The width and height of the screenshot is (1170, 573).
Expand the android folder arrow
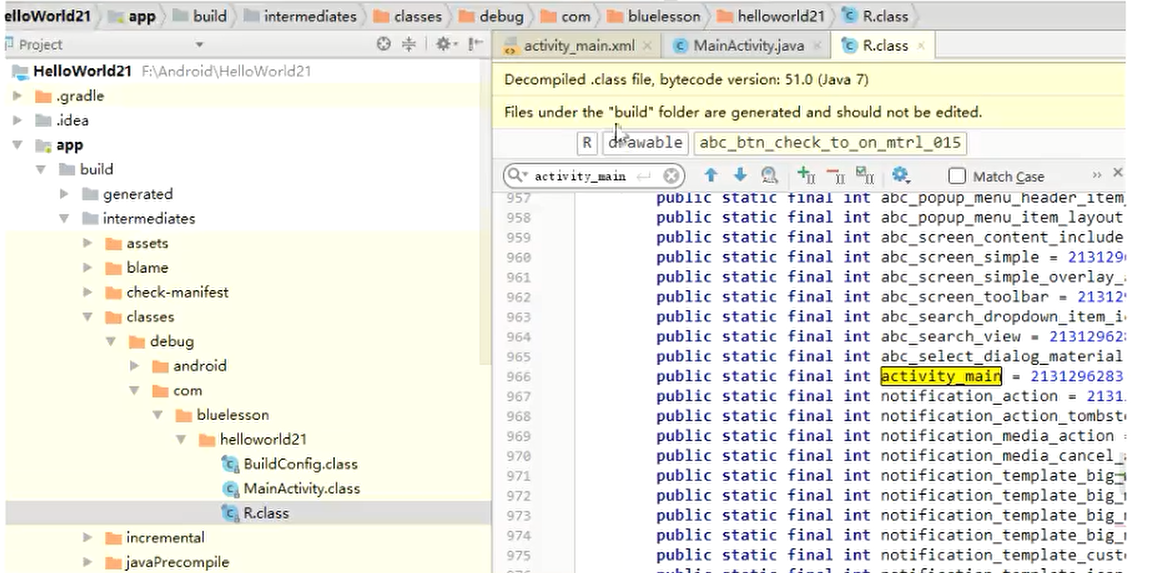(x=134, y=366)
